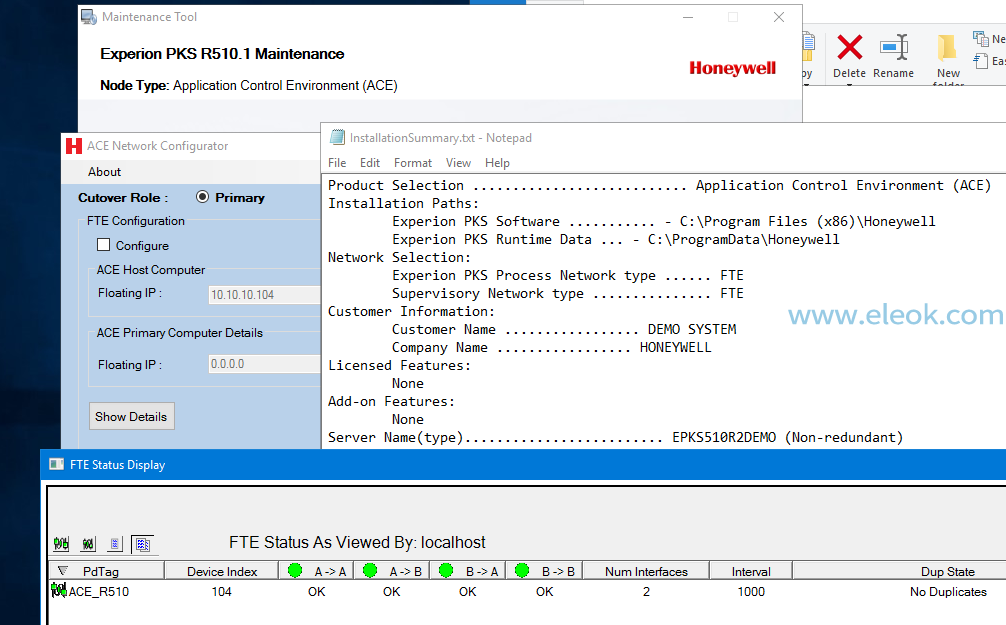Open the About menu in ACE Network Configurator
The image size is (1006, 625).
click(105, 172)
